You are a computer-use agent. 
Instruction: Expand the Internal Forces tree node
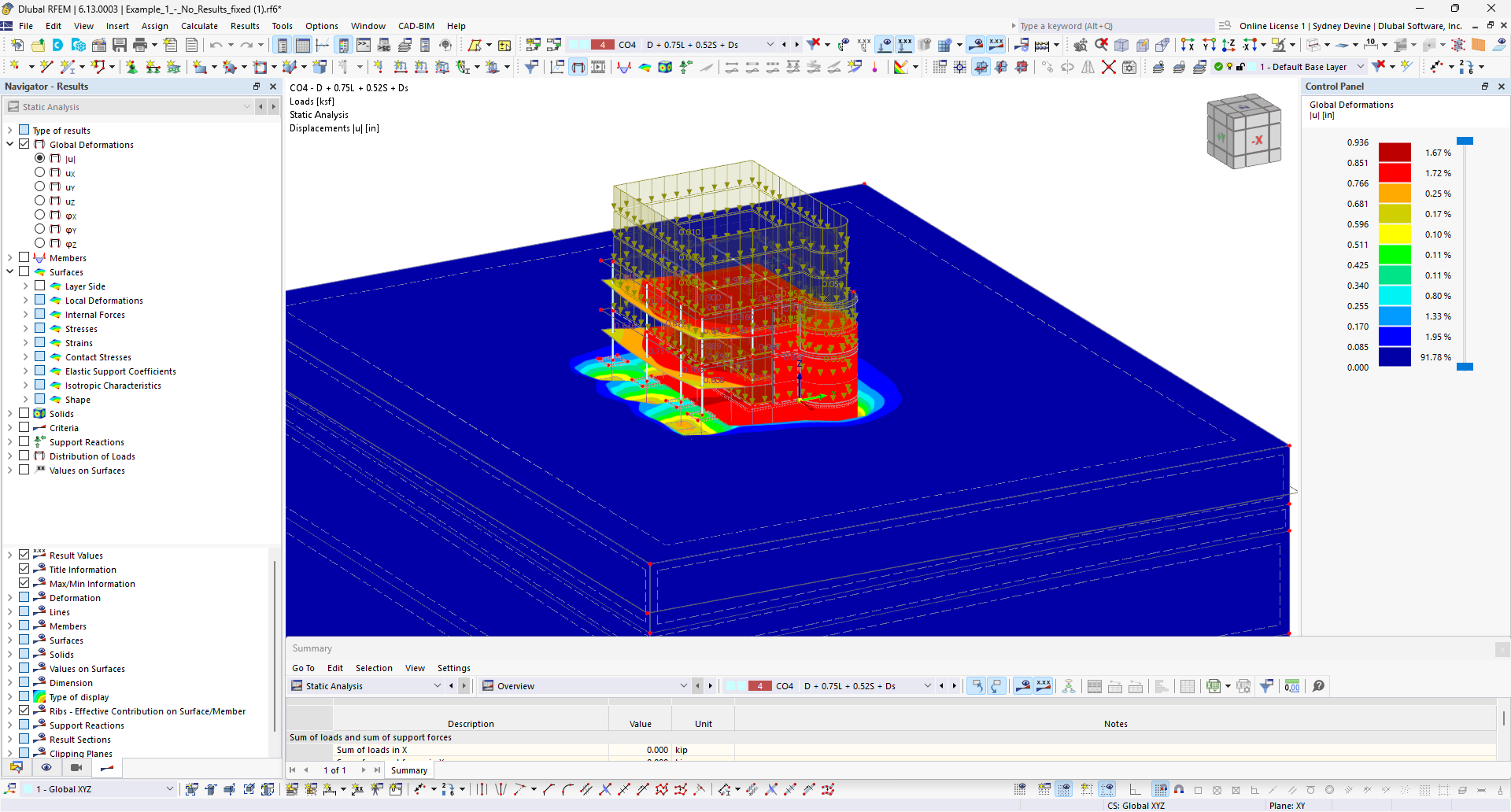pos(26,314)
